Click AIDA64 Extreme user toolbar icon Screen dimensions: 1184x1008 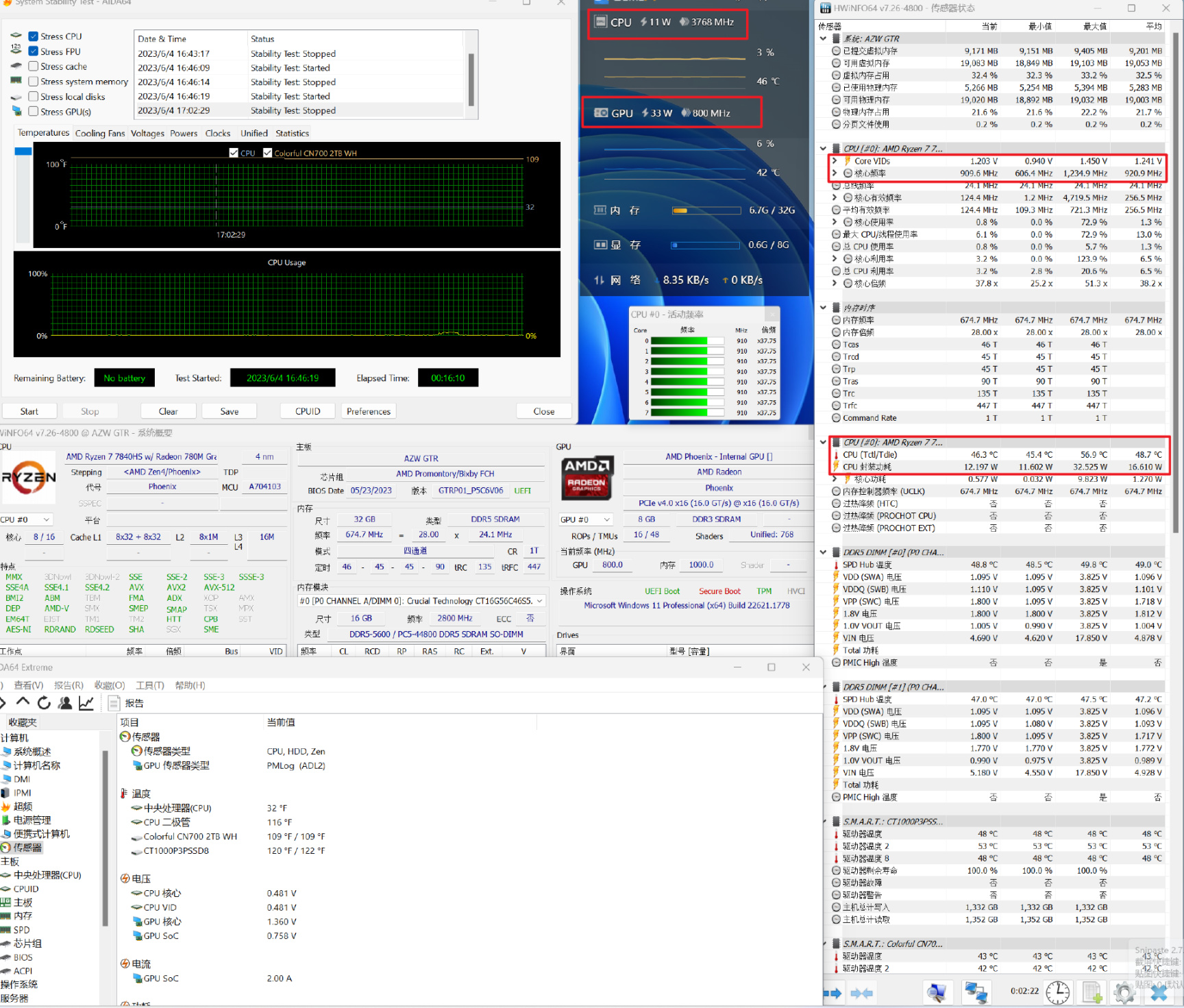coord(65,702)
